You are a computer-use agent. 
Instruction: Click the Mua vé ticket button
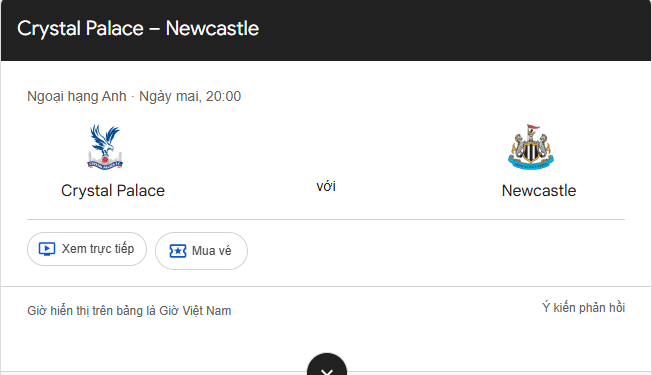click(201, 251)
